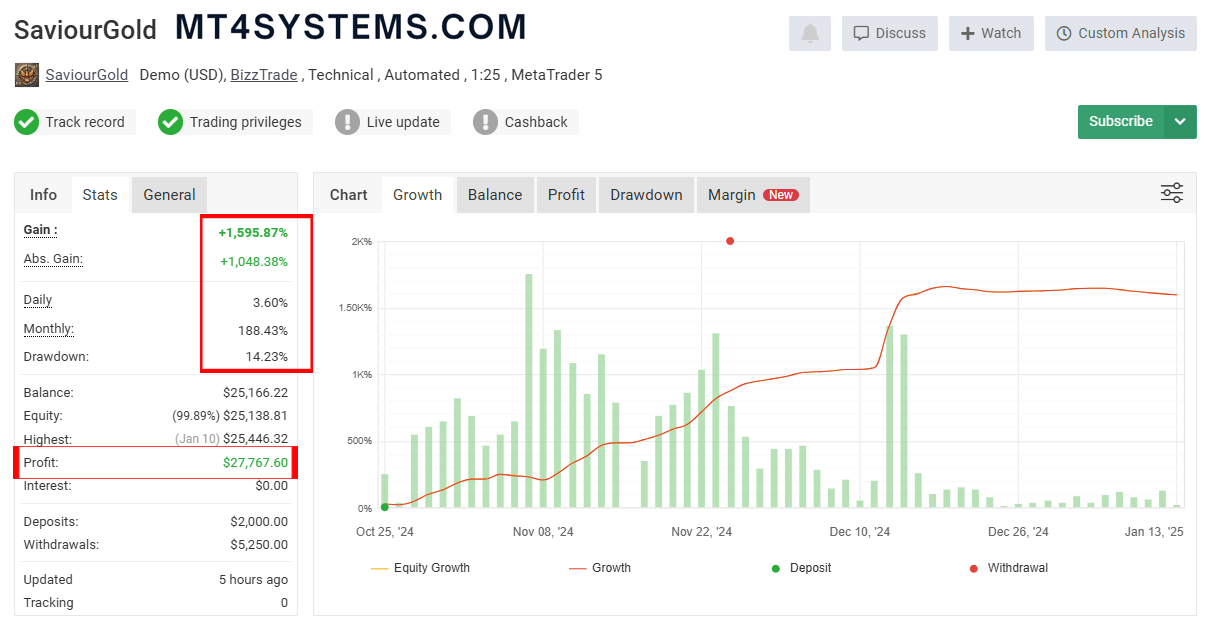Click the red withdrawal marker on chart
1207x629 pixels.
pyautogui.click(x=730, y=241)
